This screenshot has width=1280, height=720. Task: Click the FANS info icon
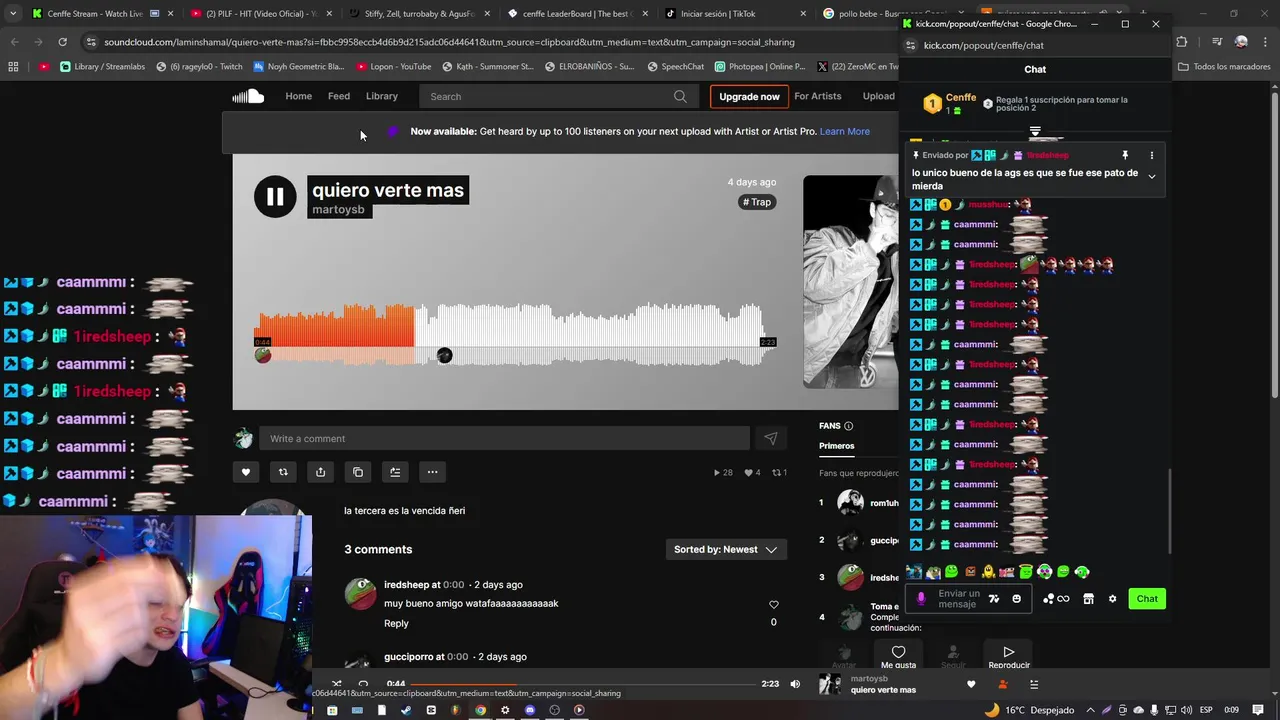pos(848,426)
